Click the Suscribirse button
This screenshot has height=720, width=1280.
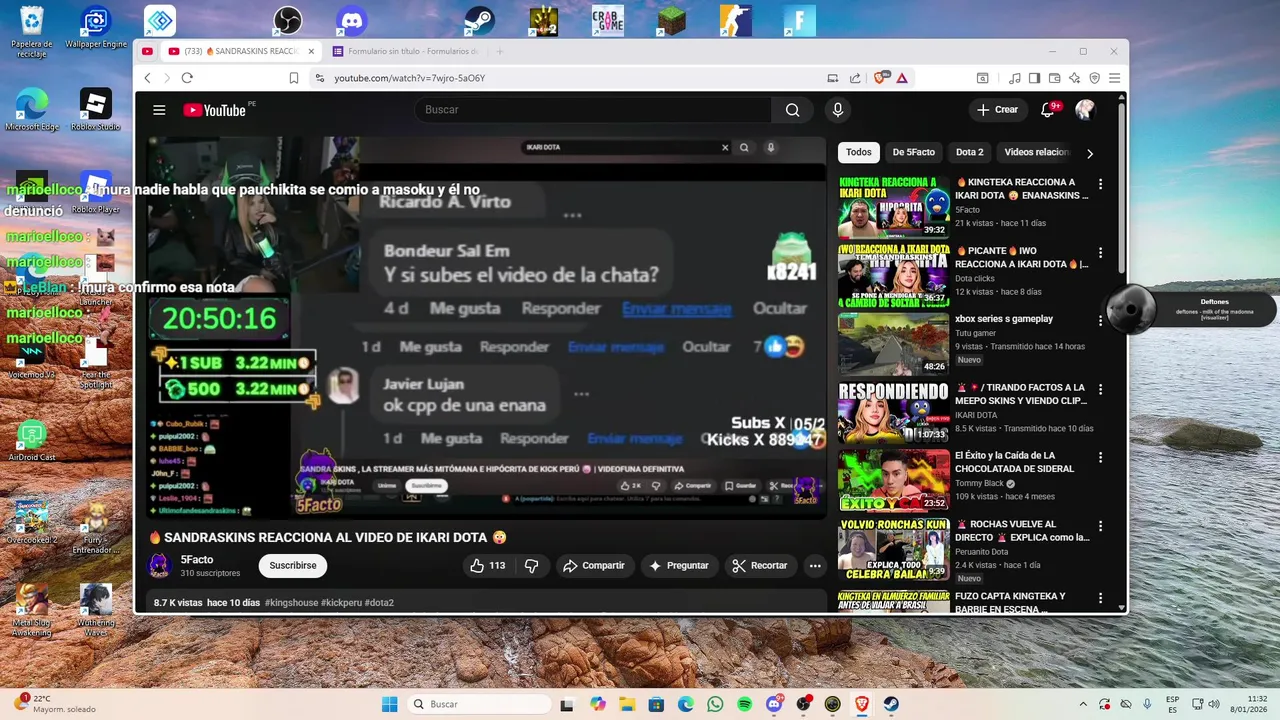click(293, 566)
